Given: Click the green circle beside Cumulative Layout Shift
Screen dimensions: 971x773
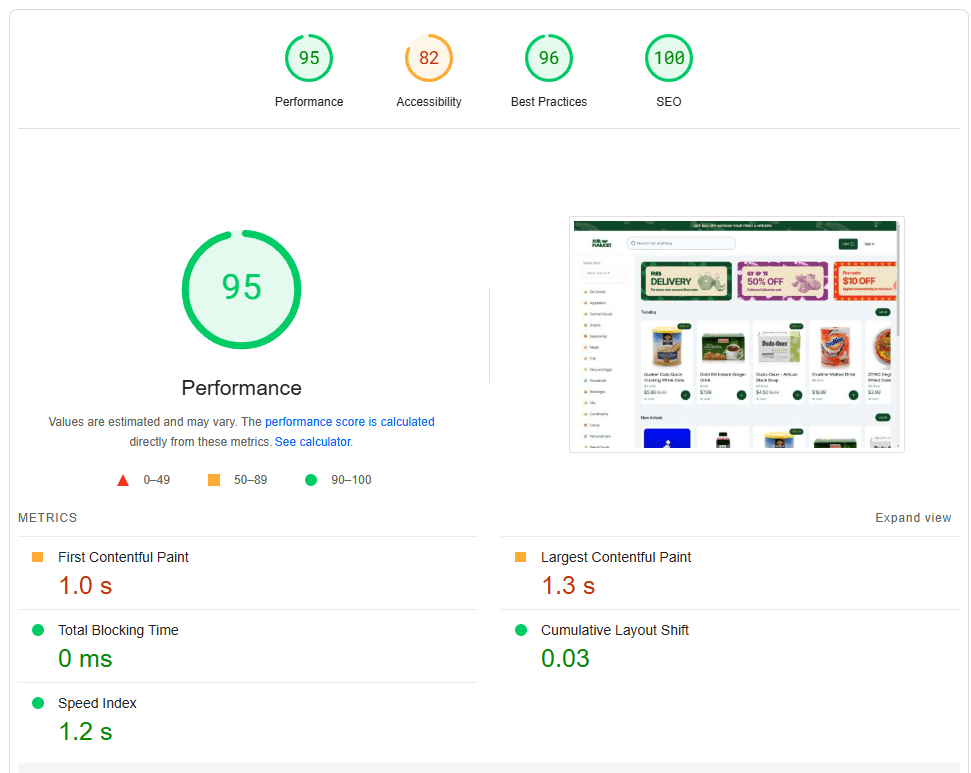Looking at the screenshot, I should [521, 630].
